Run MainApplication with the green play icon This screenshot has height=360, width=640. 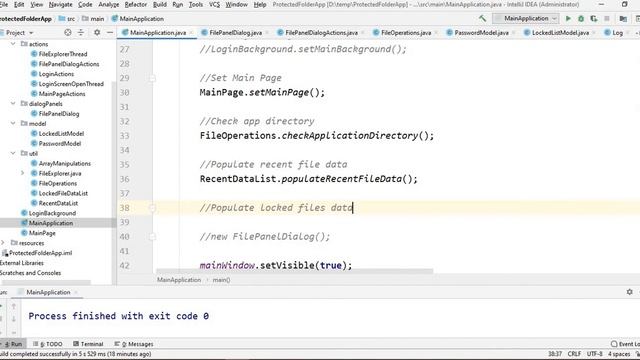568,18
